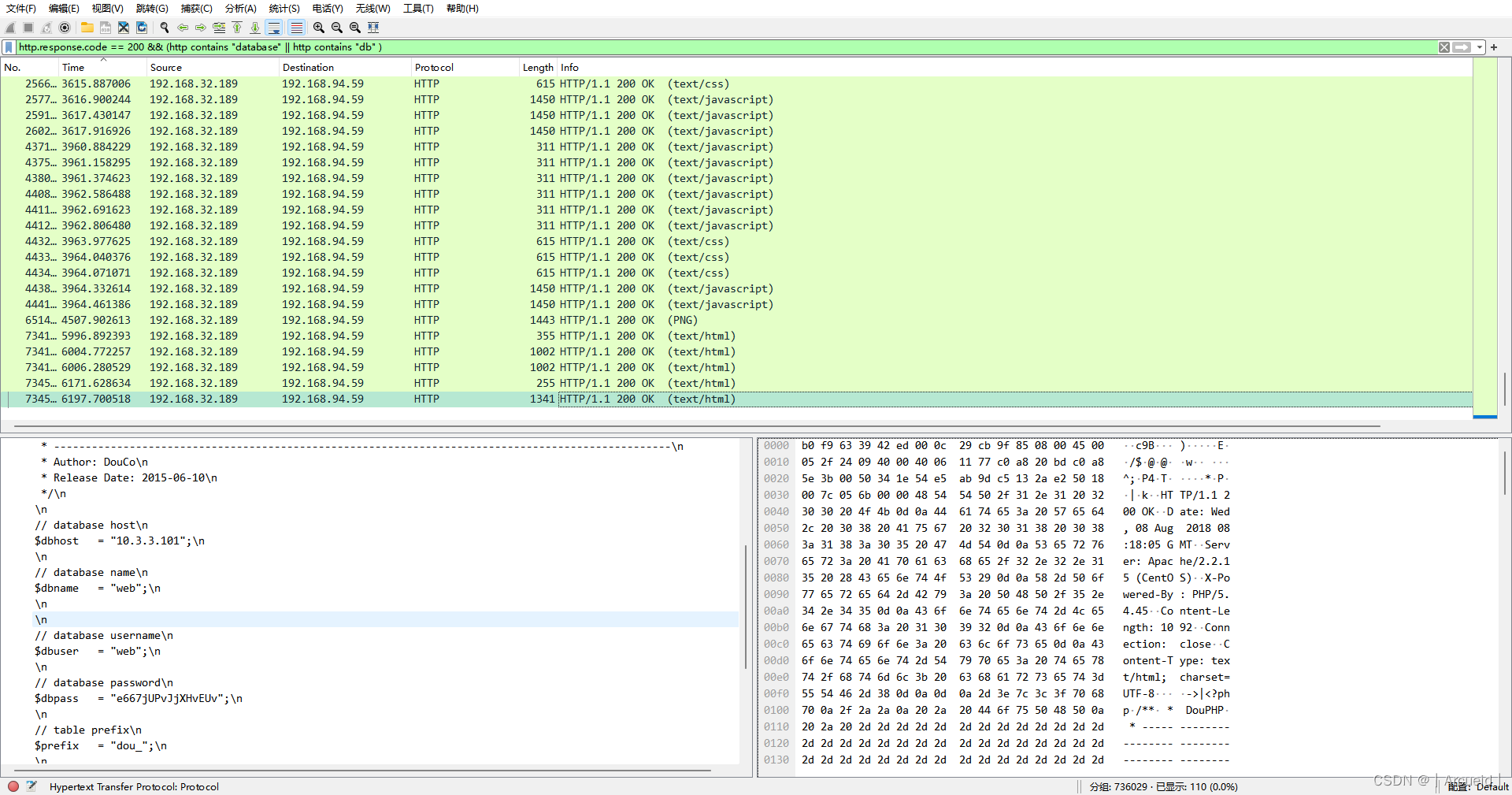This screenshot has height=795, width=1512.
Task: Open the 统计(S) menu
Action: pos(284,9)
